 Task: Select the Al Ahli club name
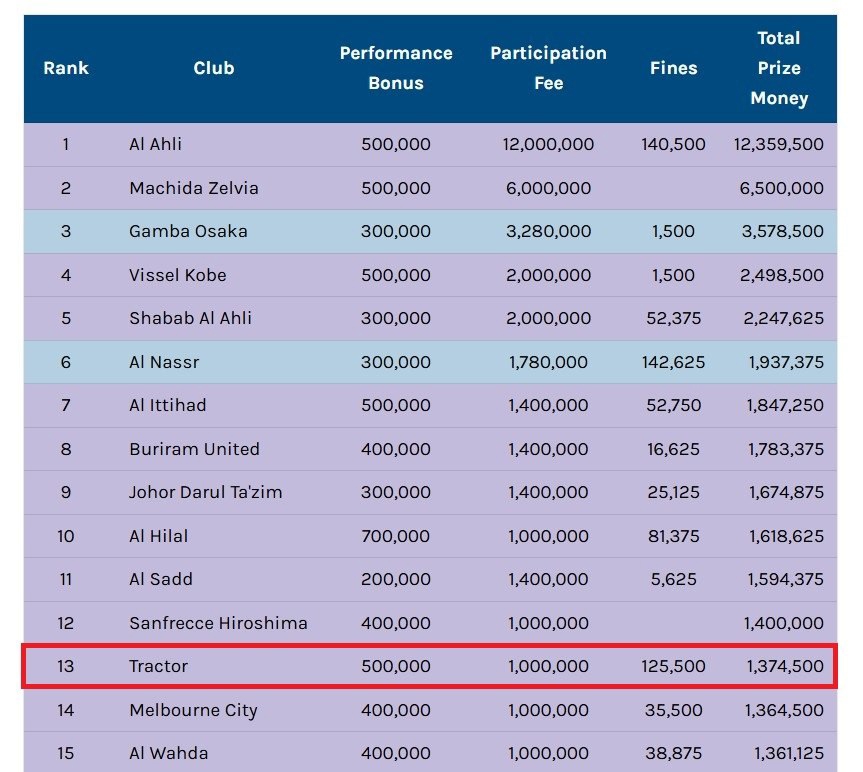point(155,144)
